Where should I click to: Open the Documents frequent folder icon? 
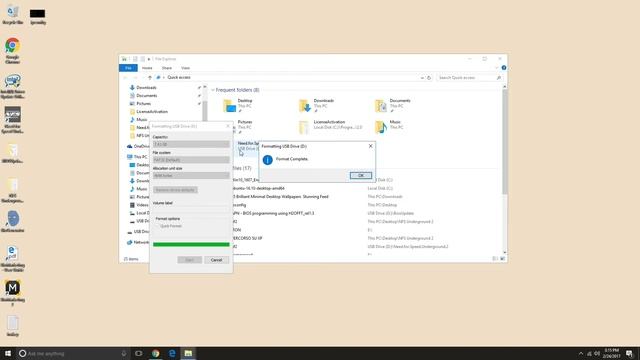coord(380,106)
